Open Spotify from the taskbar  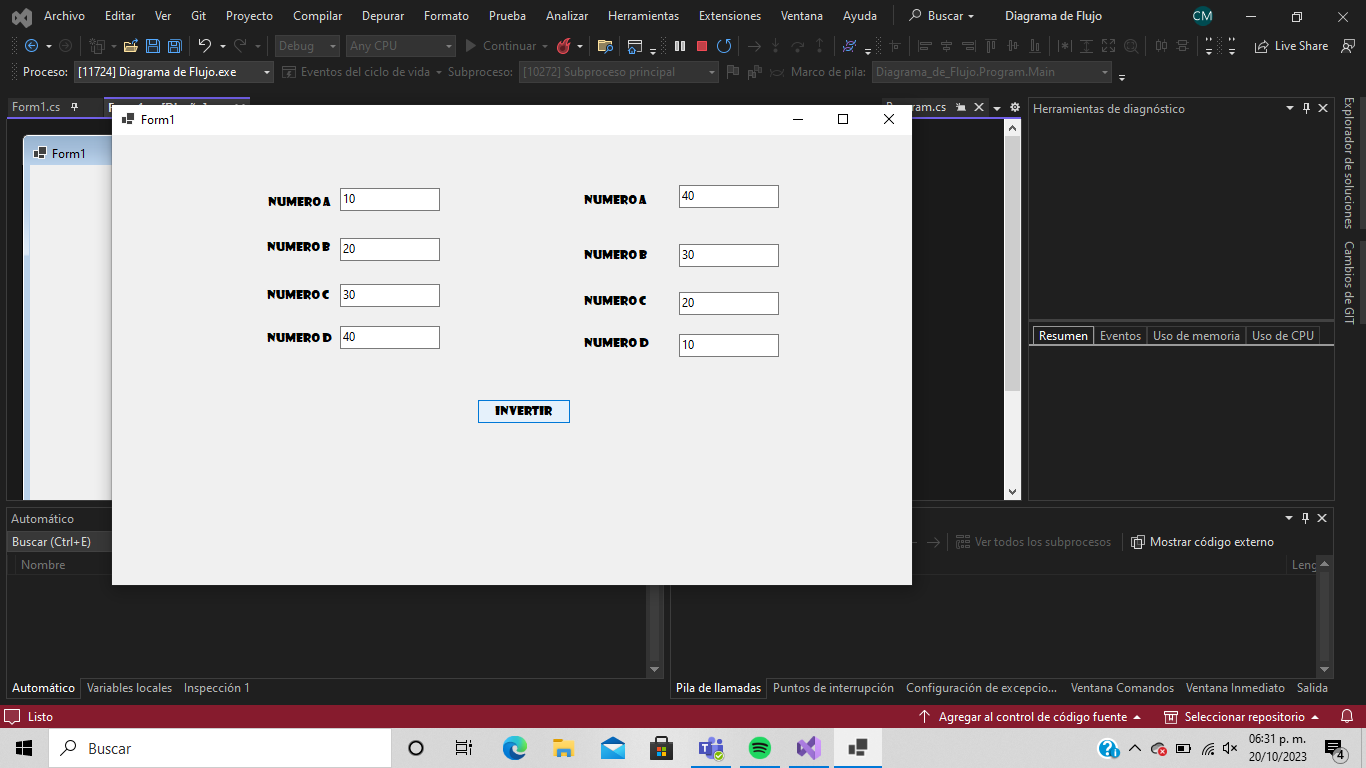click(759, 747)
